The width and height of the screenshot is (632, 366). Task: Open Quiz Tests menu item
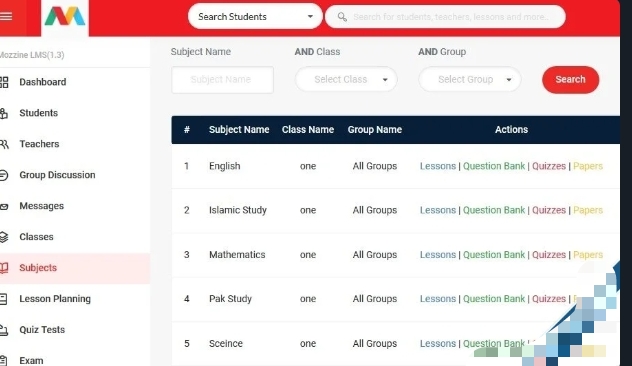click(42, 330)
